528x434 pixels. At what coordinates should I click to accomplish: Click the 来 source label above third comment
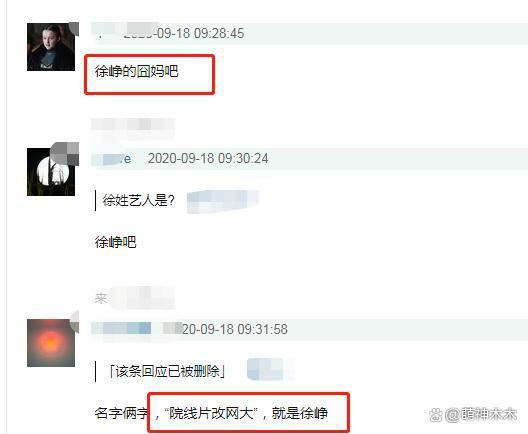[101, 298]
